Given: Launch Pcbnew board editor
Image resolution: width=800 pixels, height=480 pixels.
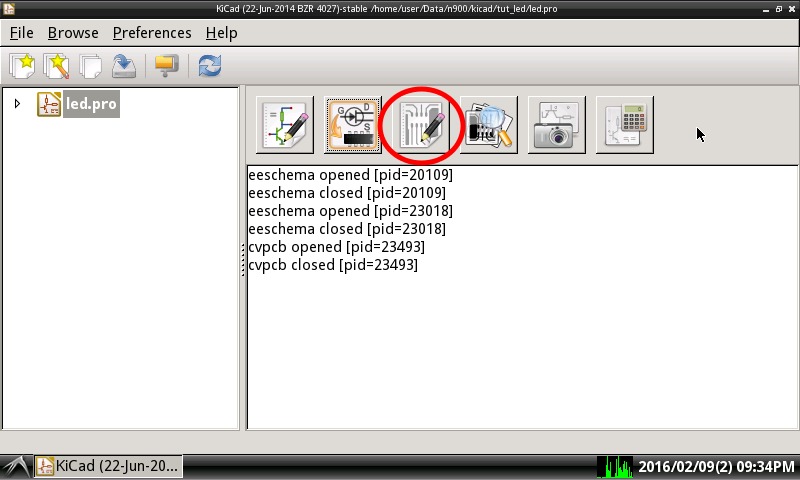Looking at the screenshot, I should [x=420, y=125].
